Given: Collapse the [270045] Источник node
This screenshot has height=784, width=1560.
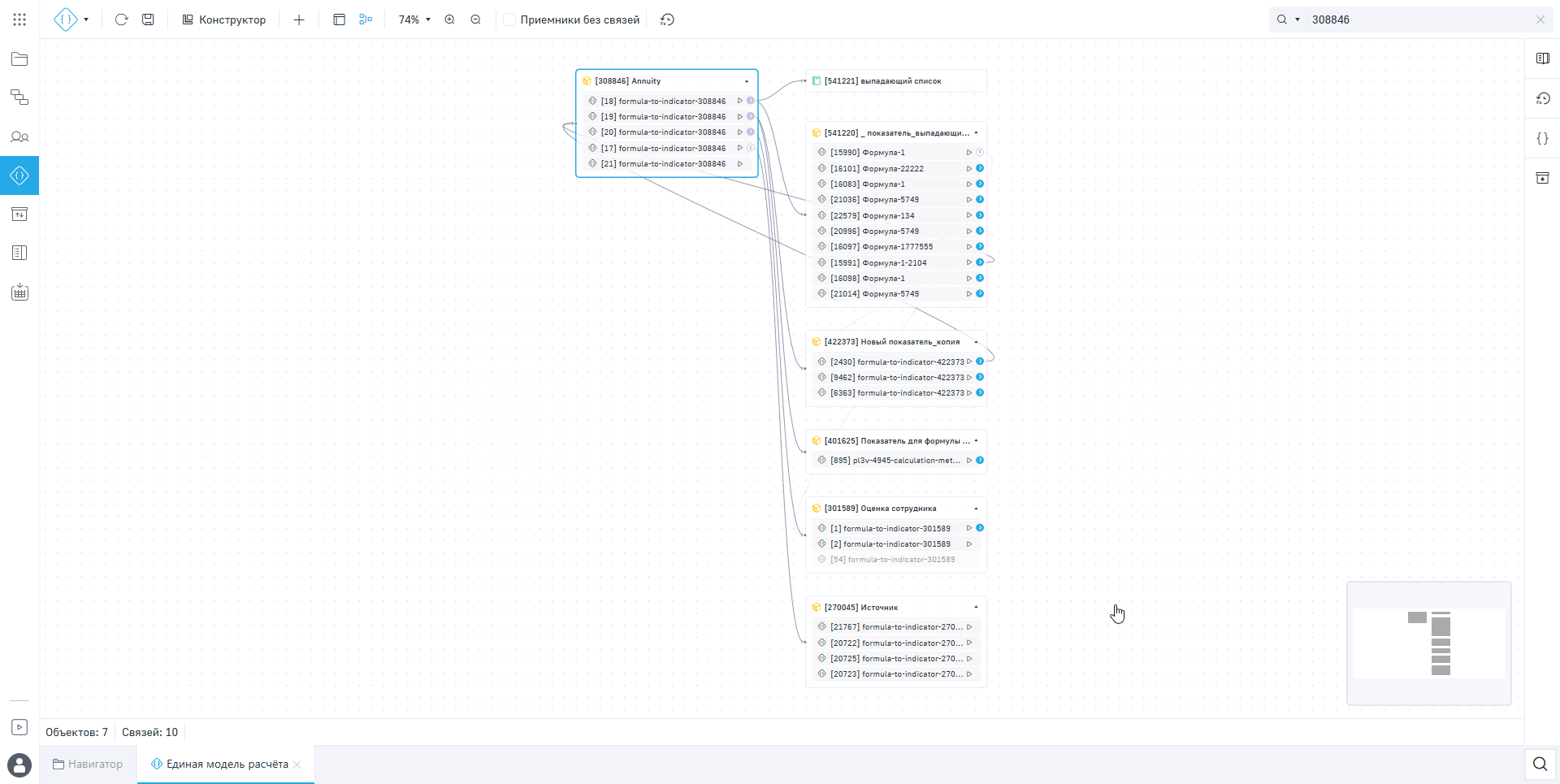Looking at the screenshot, I should pyautogui.click(x=976, y=607).
